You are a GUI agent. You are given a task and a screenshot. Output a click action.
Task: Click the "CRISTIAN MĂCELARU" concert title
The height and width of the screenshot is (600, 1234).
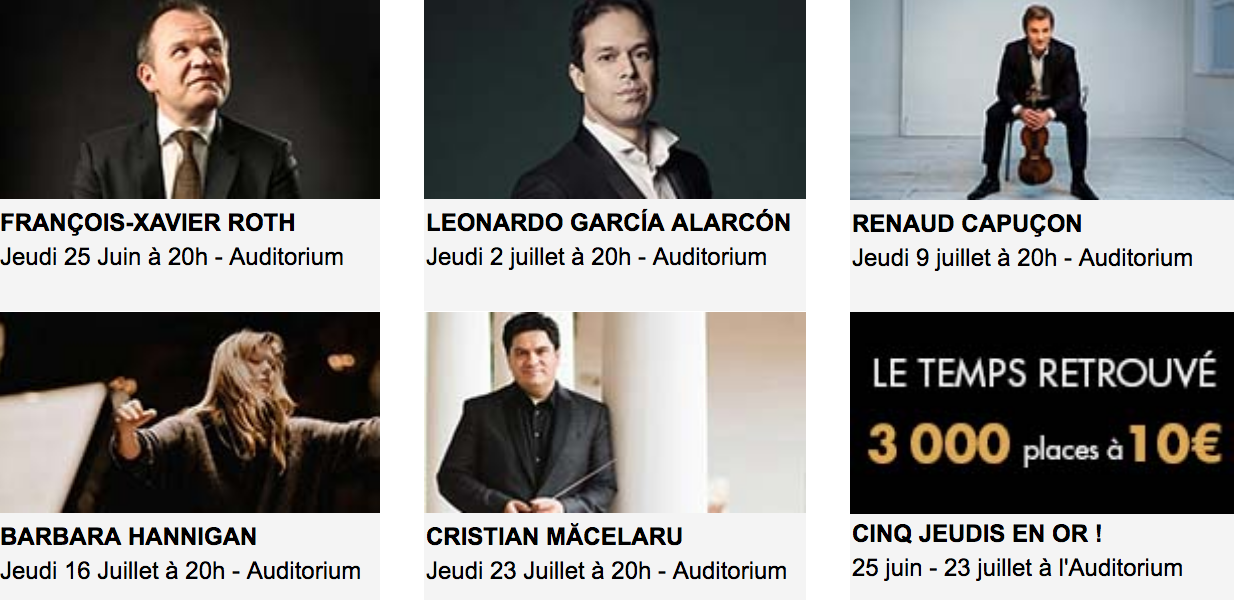pyautogui.click(x=554, y=537)
